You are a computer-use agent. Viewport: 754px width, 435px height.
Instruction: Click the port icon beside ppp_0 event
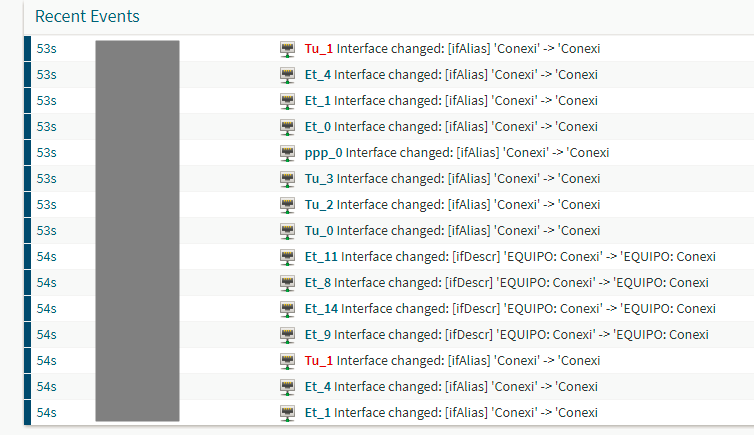[x=288, y=153]
